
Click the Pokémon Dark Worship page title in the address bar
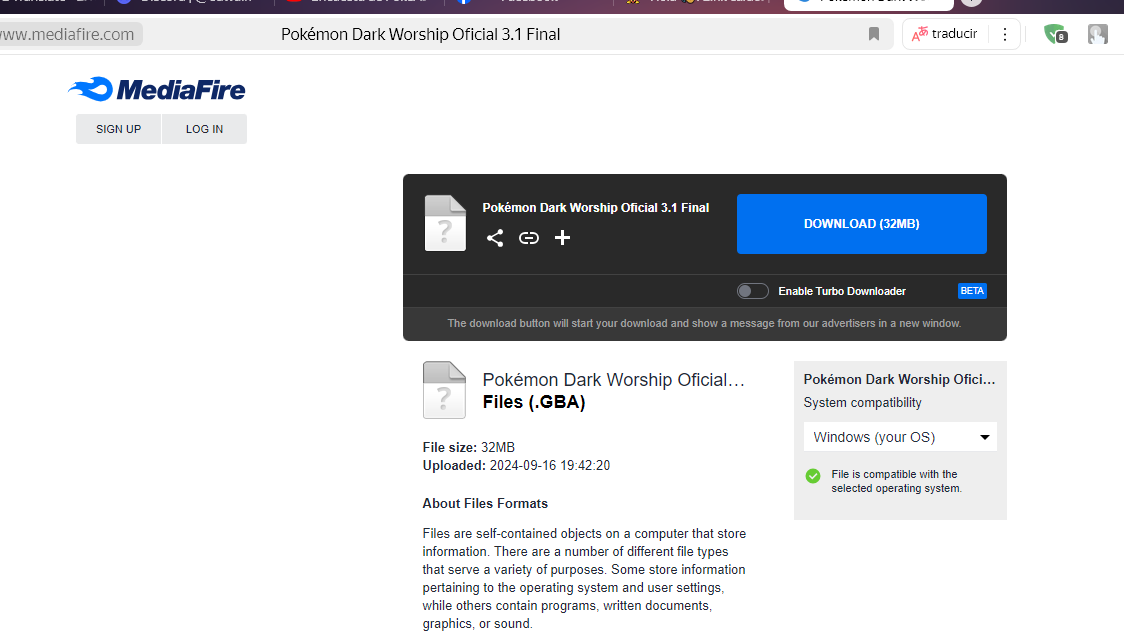(x=420, y=35)
